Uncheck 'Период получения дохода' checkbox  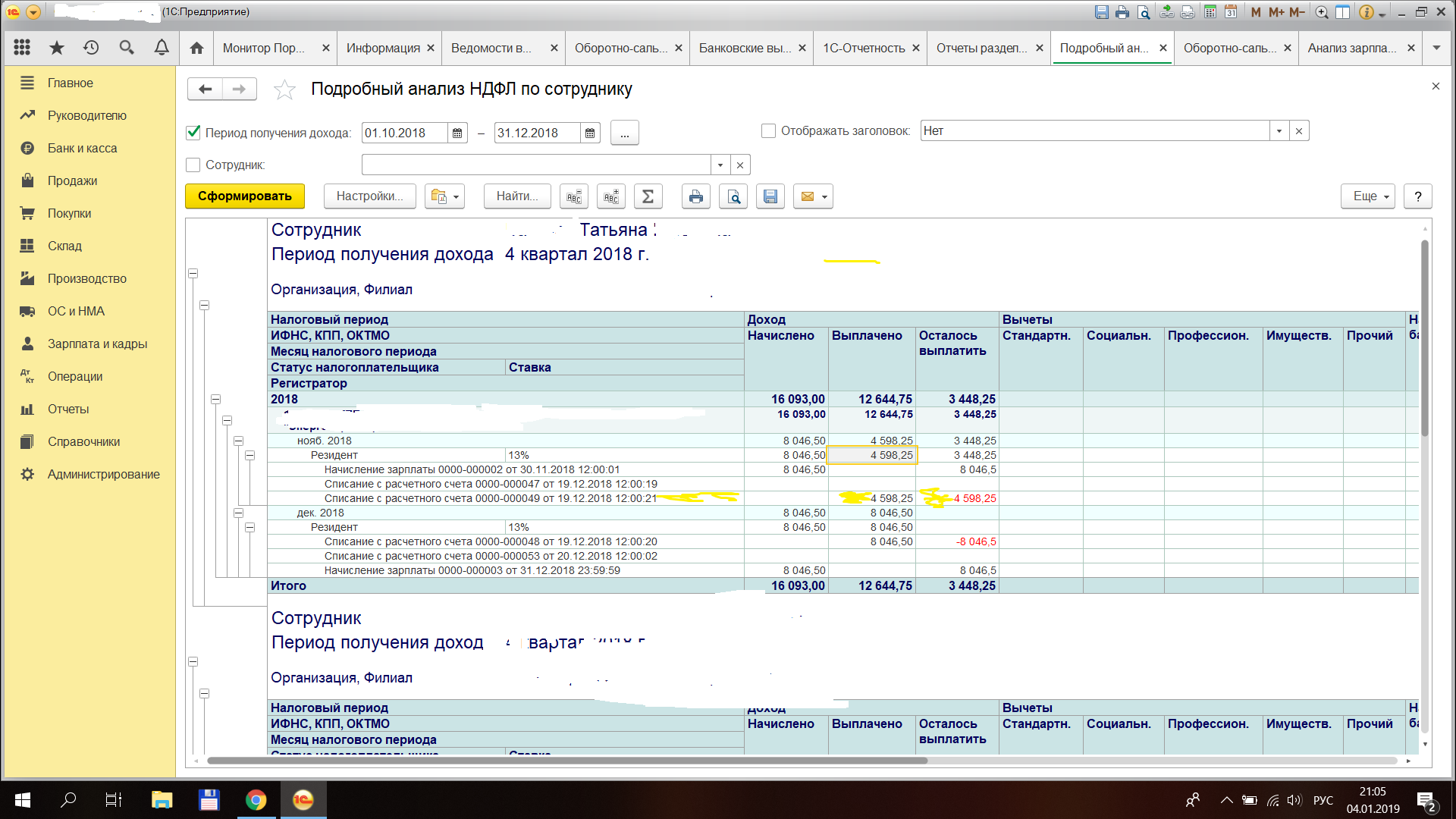[193, 133]
